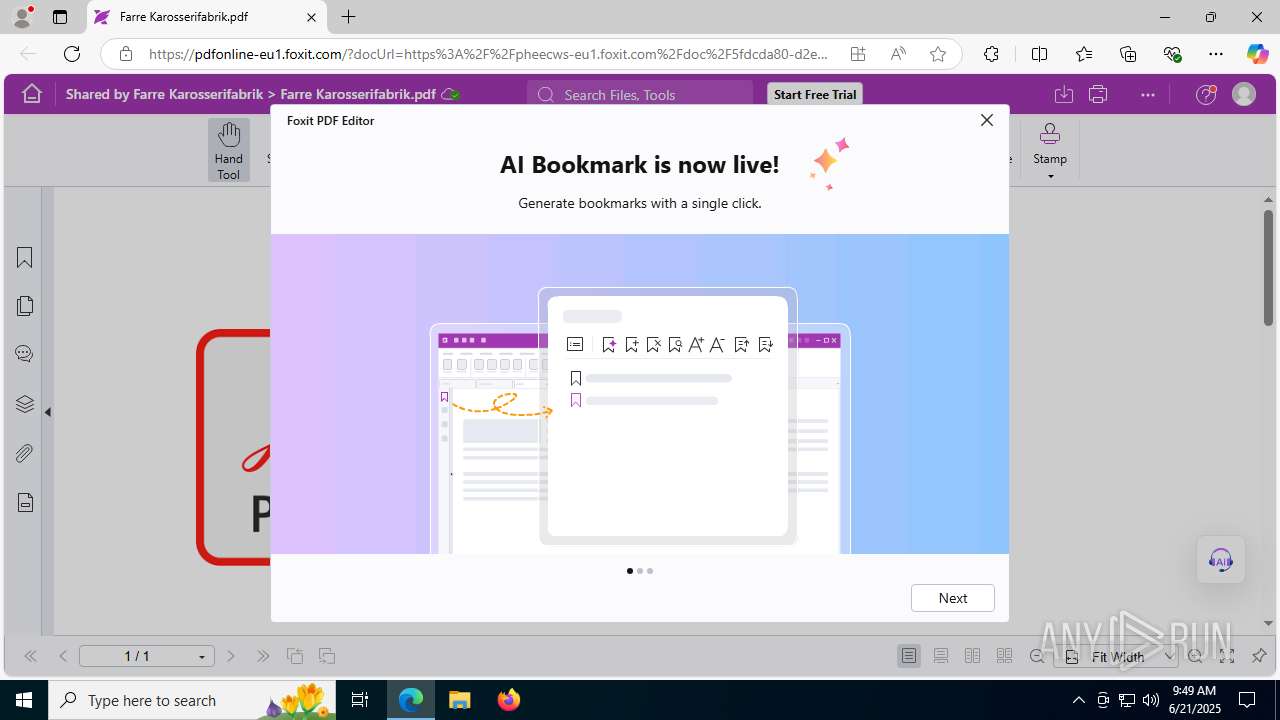
Task: Open the help question icon
Action: (x=1206, y=94)
